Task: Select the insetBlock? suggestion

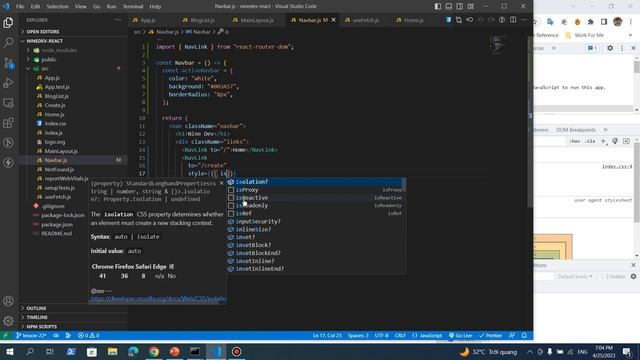Action: 314,245
